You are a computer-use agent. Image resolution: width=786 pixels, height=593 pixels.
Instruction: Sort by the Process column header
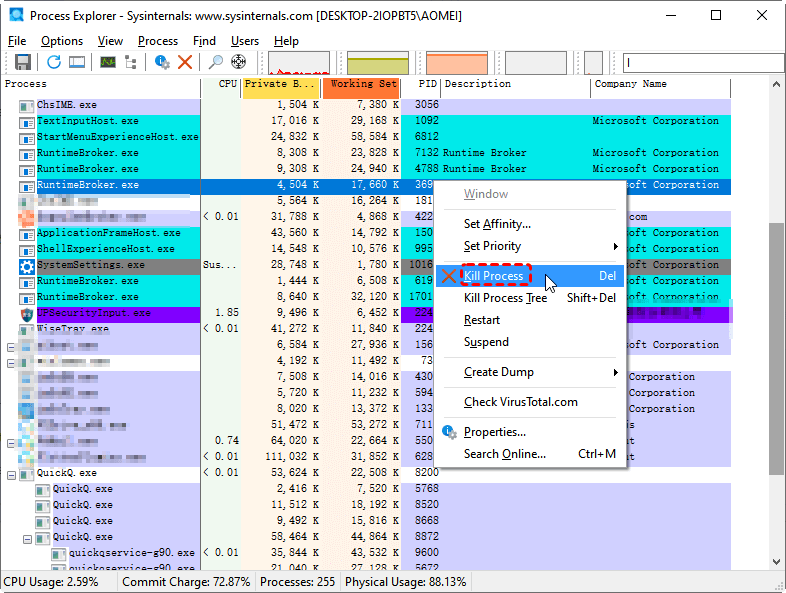[100, 88]
